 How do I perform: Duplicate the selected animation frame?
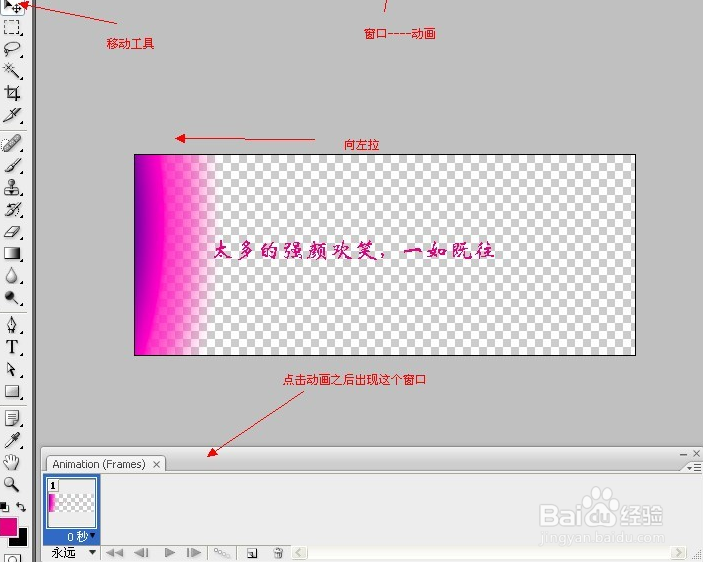(252, 553)
